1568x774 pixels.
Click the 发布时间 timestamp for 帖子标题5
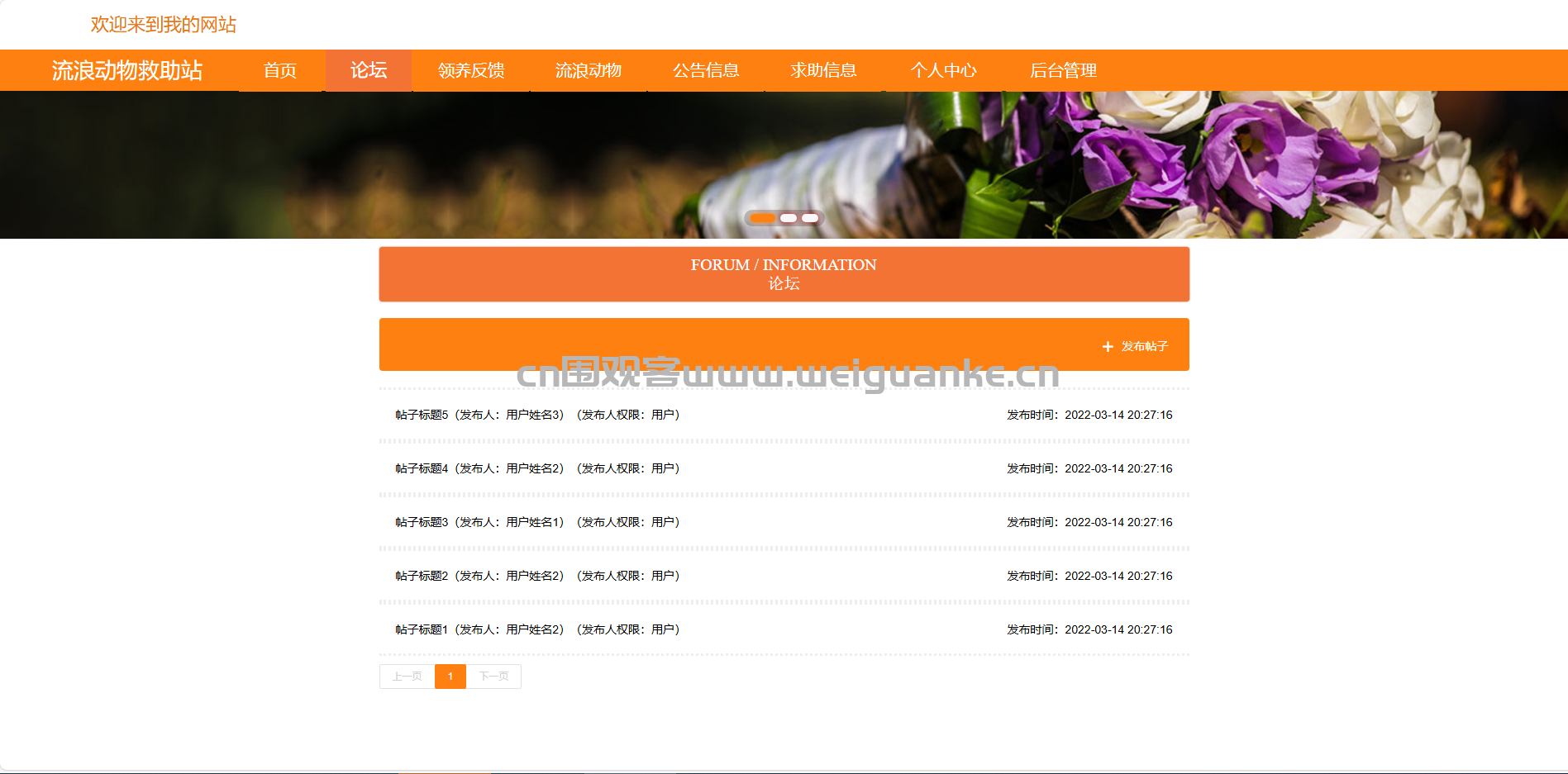pyautogui.click(x=1089, y=415)
